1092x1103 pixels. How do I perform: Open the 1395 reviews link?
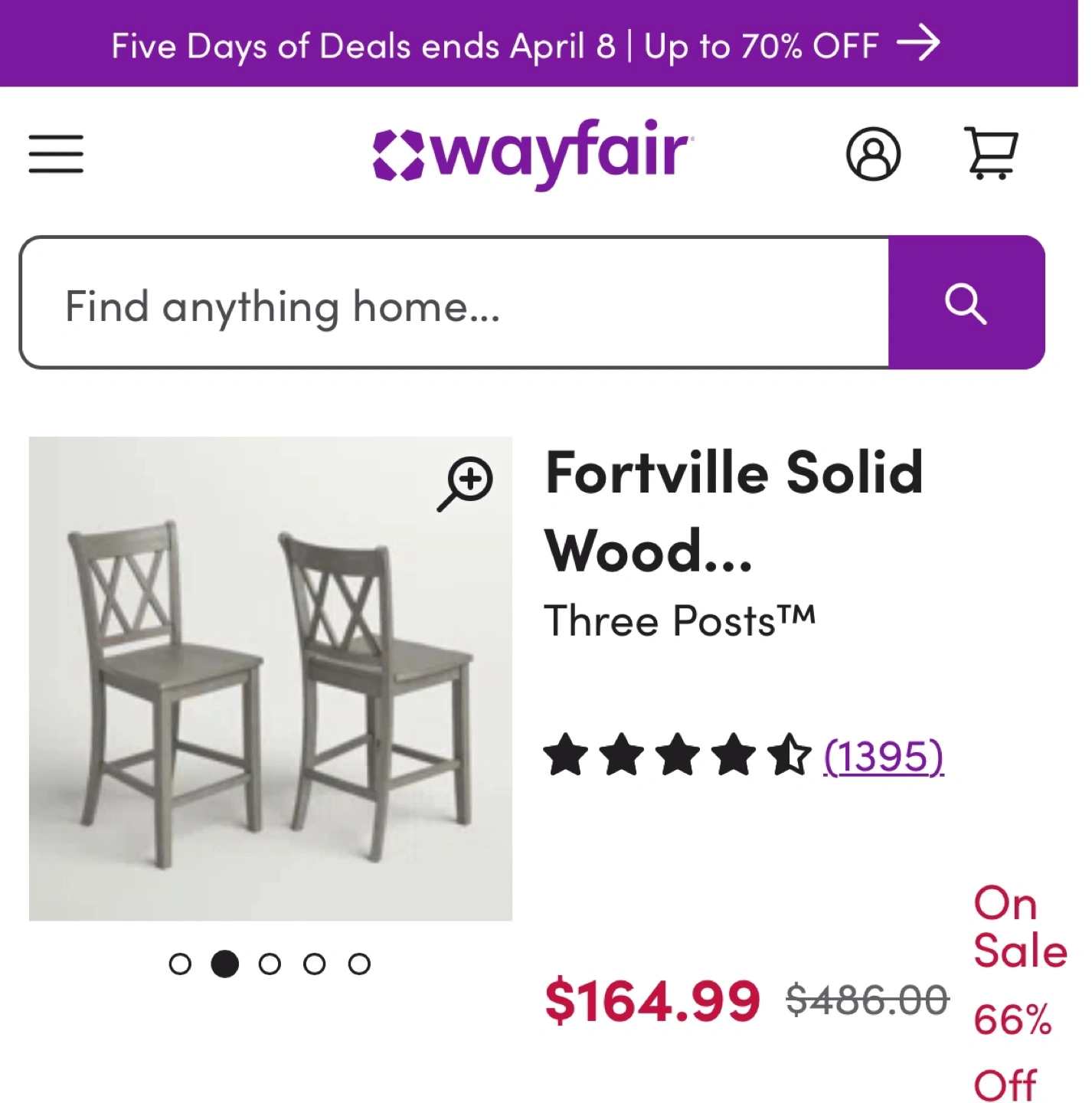coord(884,756)
